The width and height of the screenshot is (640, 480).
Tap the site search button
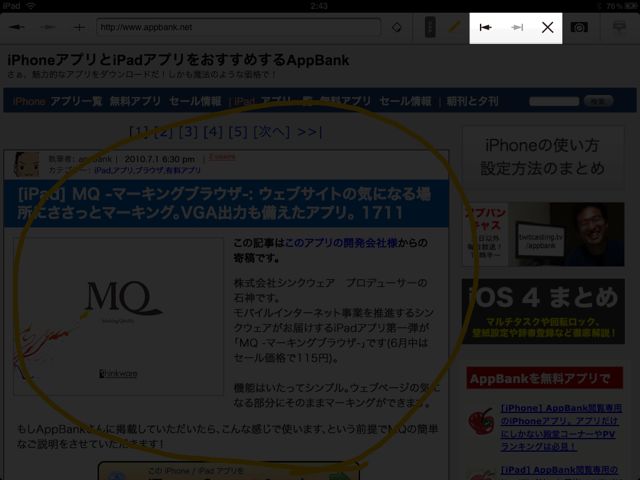click(598, 101)
